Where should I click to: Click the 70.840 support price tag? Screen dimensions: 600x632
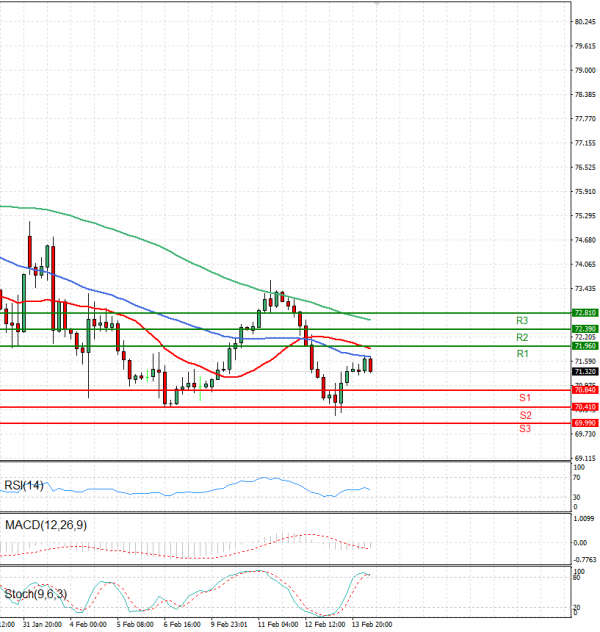coord(585,390)
